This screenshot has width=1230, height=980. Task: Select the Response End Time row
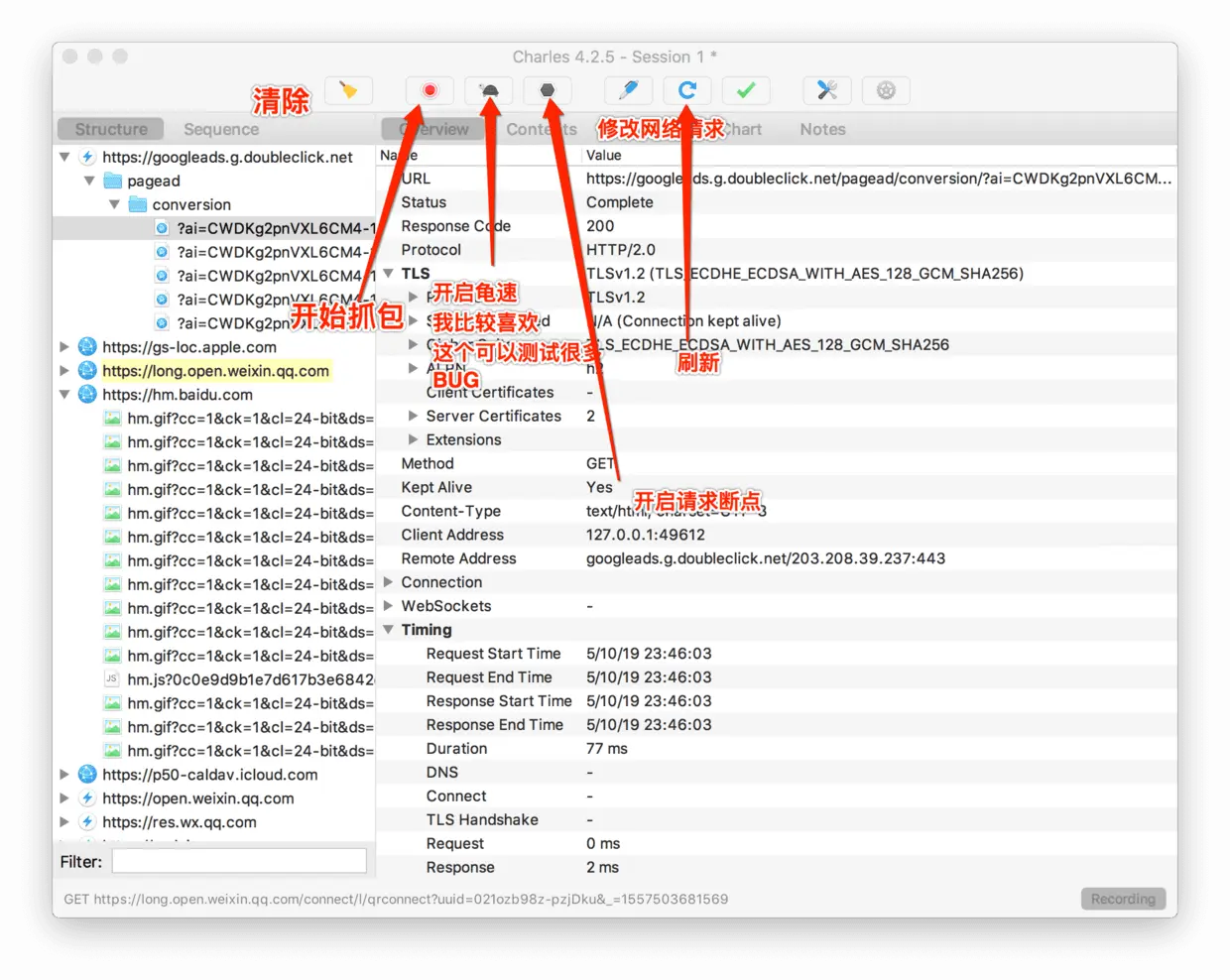(x=777, y=725)
